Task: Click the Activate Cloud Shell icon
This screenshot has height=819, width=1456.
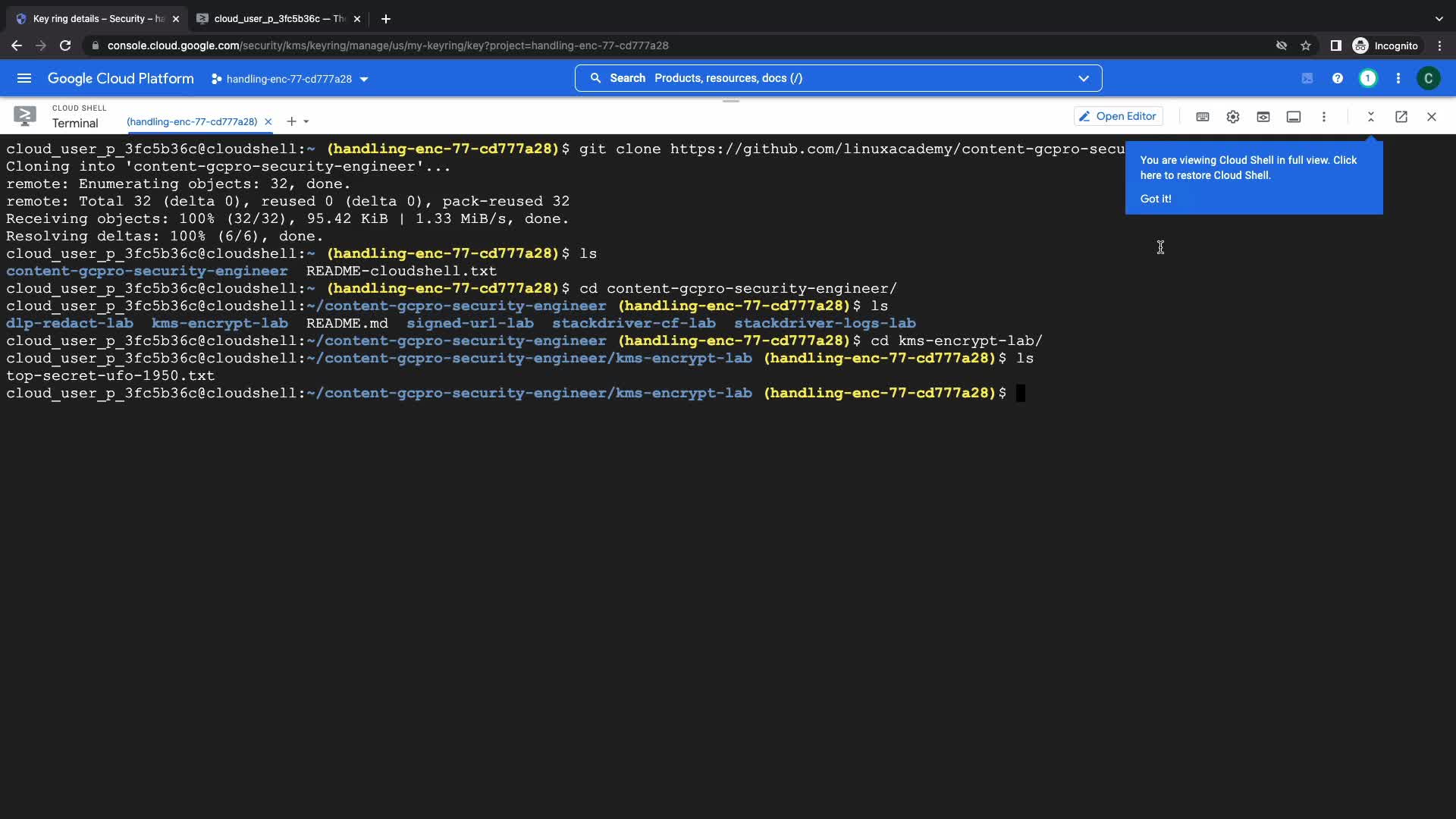Action: point(1307,78)
